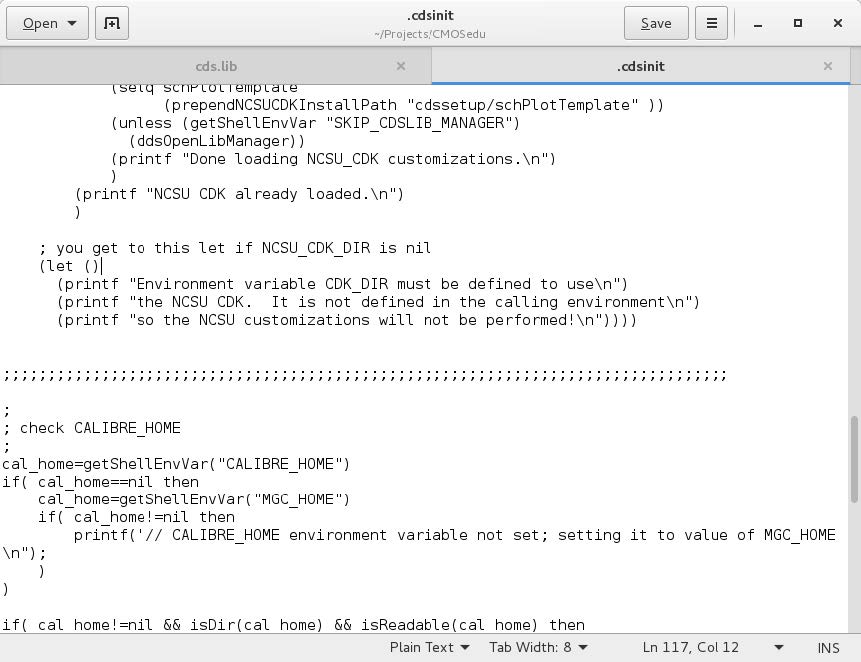Click the 'so the NCSU customizations will not' line
The image size is (861, 662).
(346, 320)
